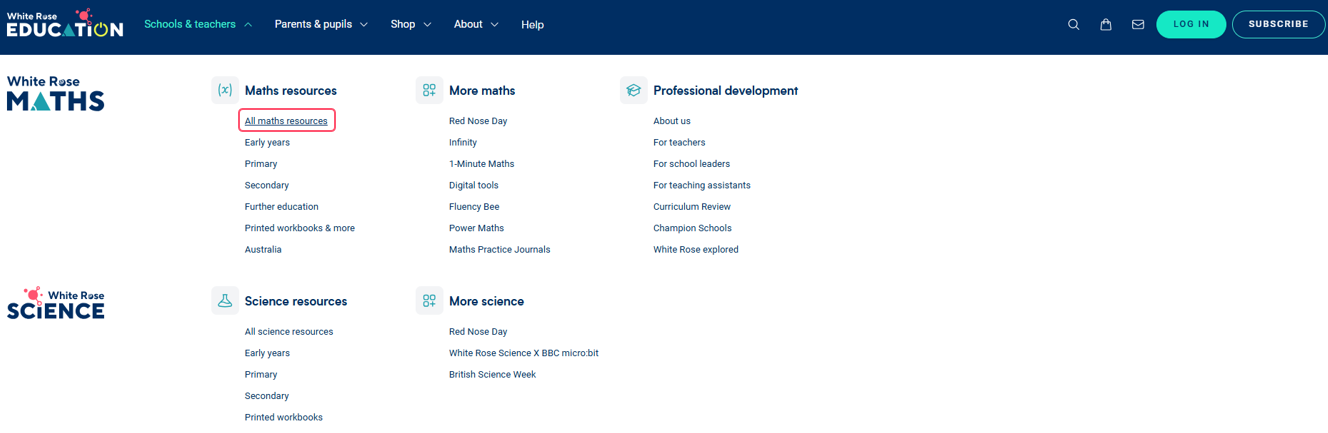Click the search magnifier icon

click(x=1073, y=25)
